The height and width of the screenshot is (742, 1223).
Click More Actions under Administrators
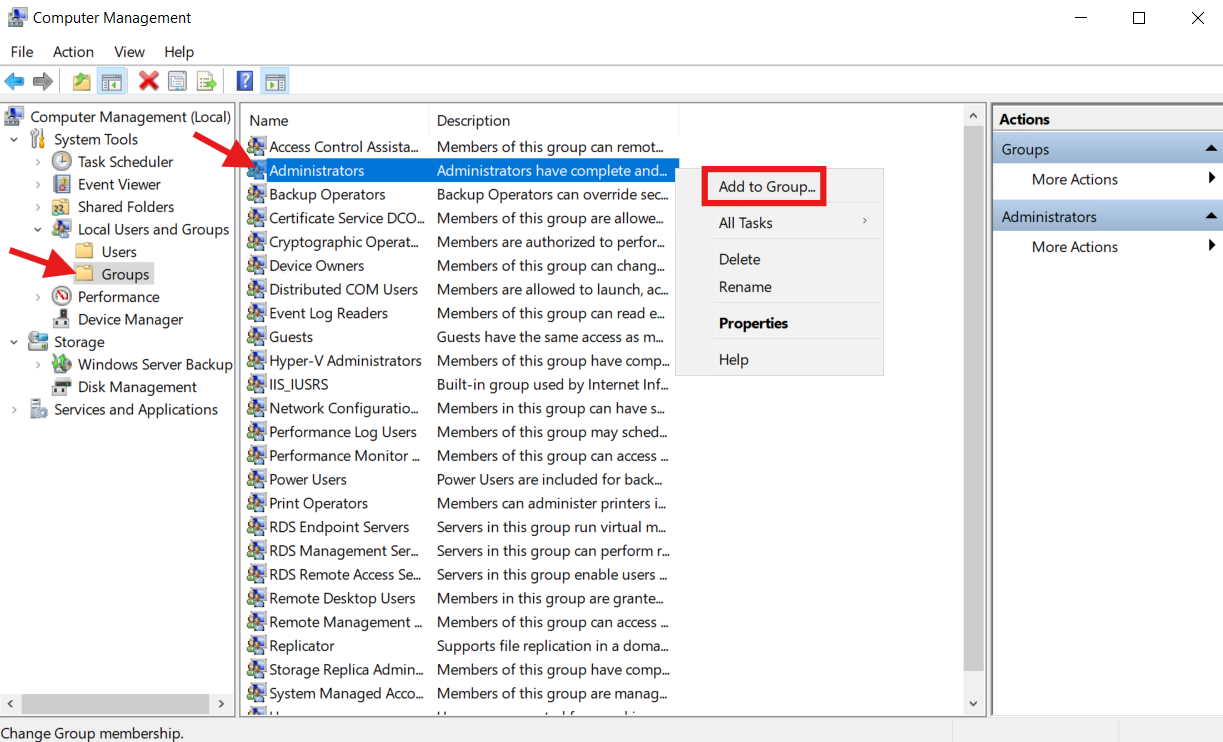pyautogui.click(x=1074, y=247)
